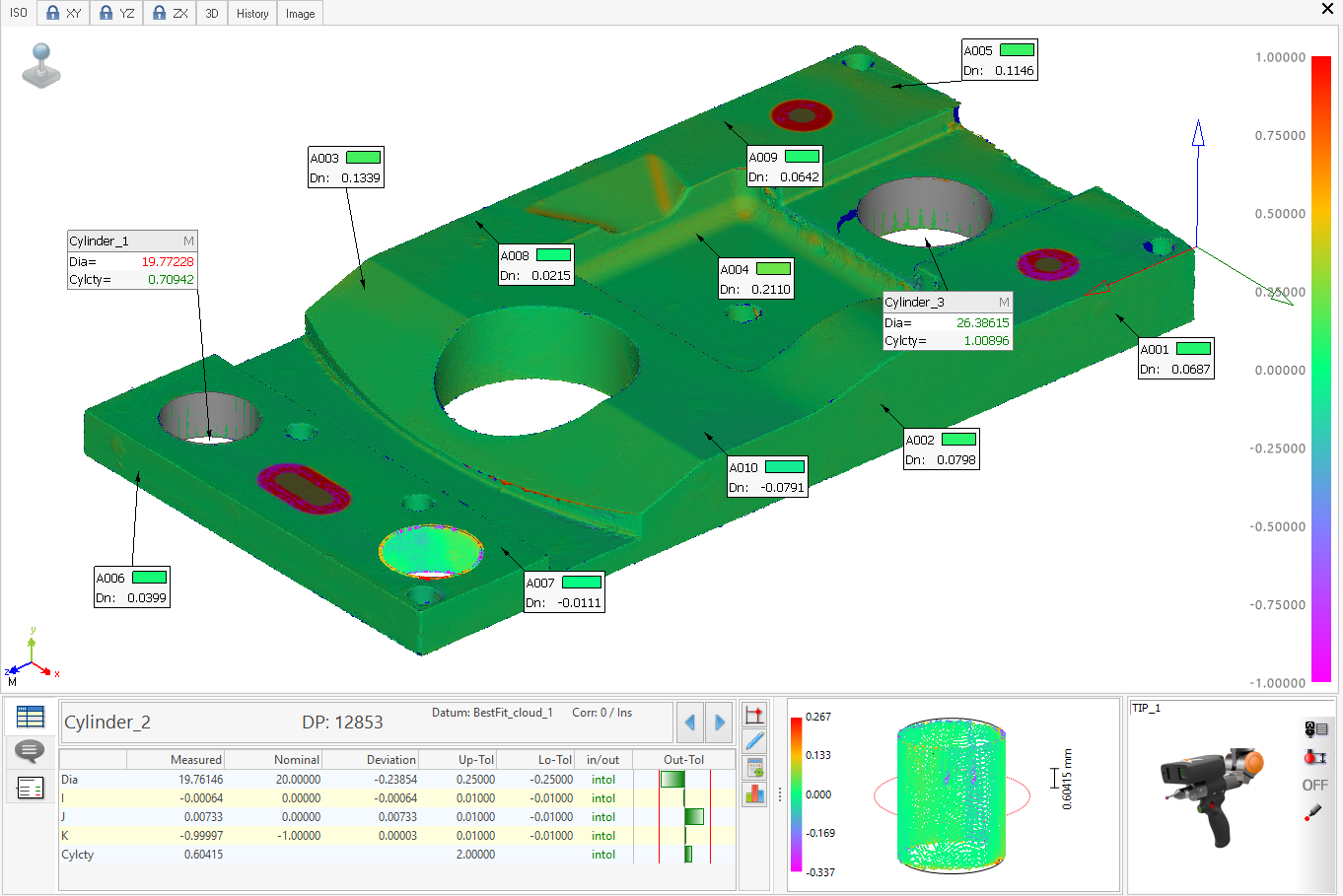Switch to the Image tab
The image size is (1343, 896).
coord(300,13)
